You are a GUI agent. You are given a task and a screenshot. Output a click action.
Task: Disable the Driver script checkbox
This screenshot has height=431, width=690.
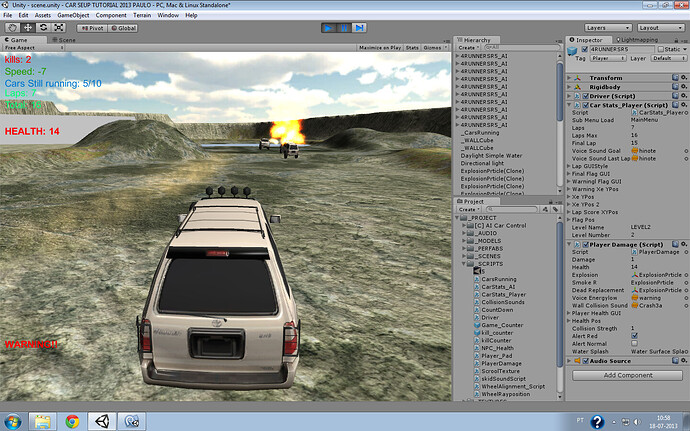tap(586, 96)
